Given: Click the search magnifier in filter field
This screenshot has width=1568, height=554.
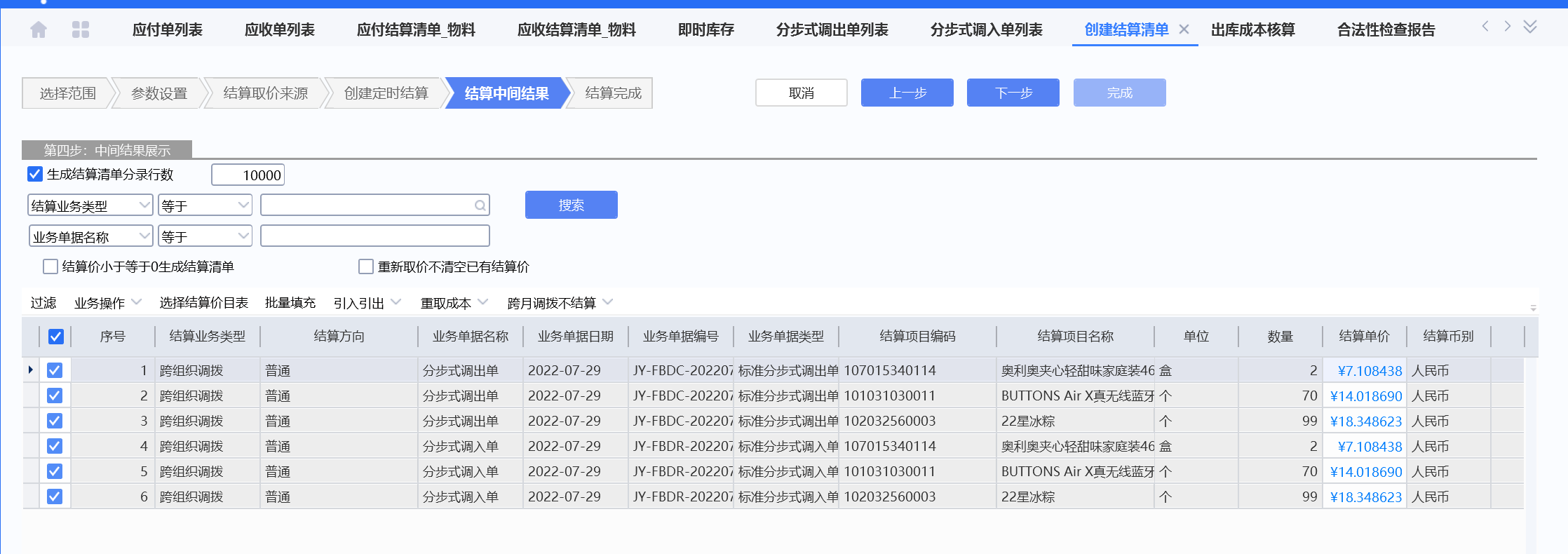Looking at the screenshot, I should [480, 205].
